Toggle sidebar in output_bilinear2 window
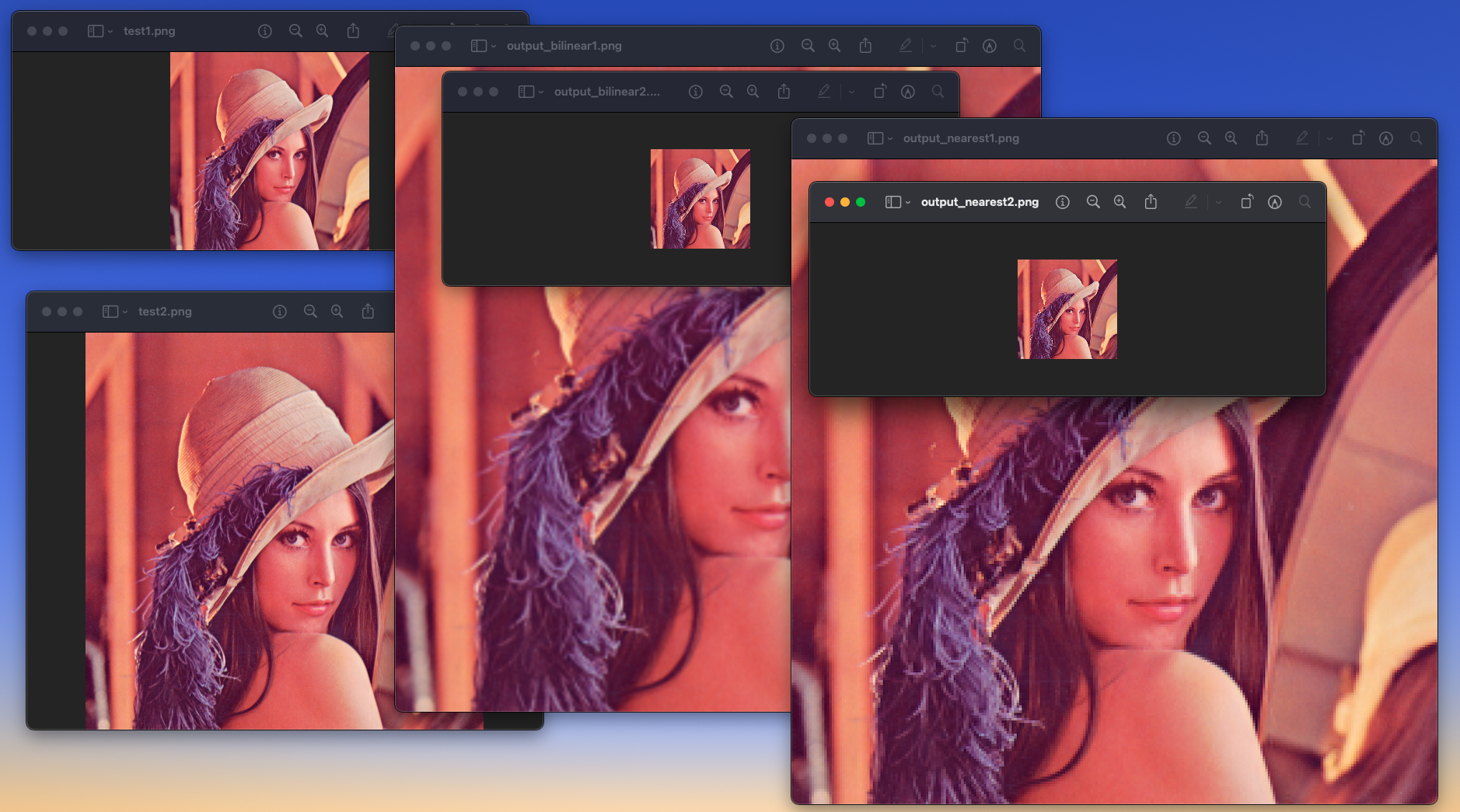The image size is (1460, 812). [526, 92]
